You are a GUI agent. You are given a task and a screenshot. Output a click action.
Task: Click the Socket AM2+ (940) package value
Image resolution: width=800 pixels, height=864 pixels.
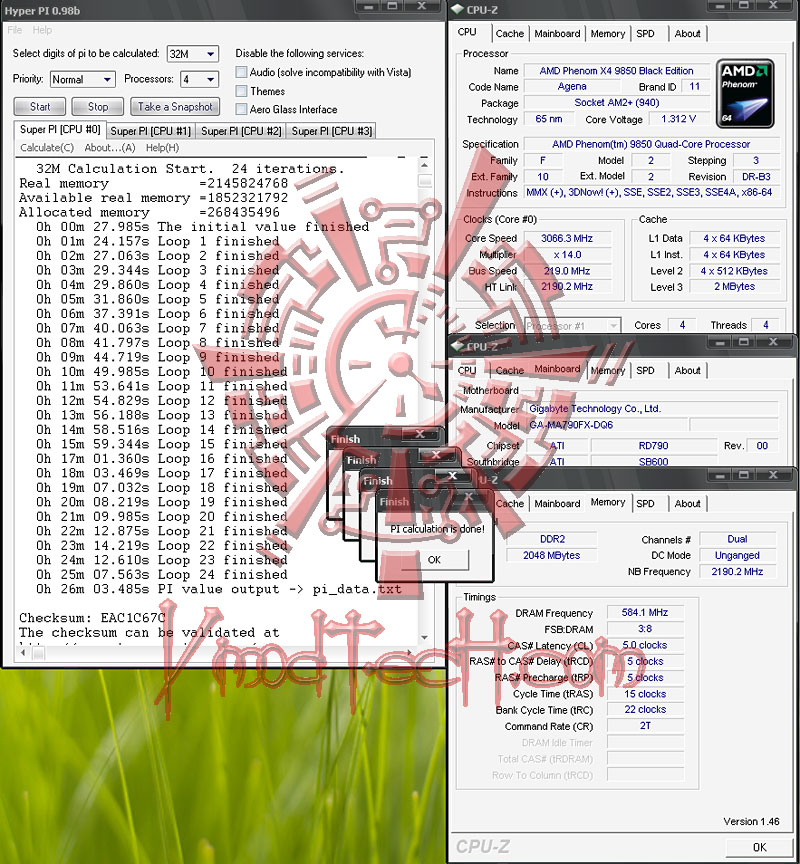[x=616, y=102]
